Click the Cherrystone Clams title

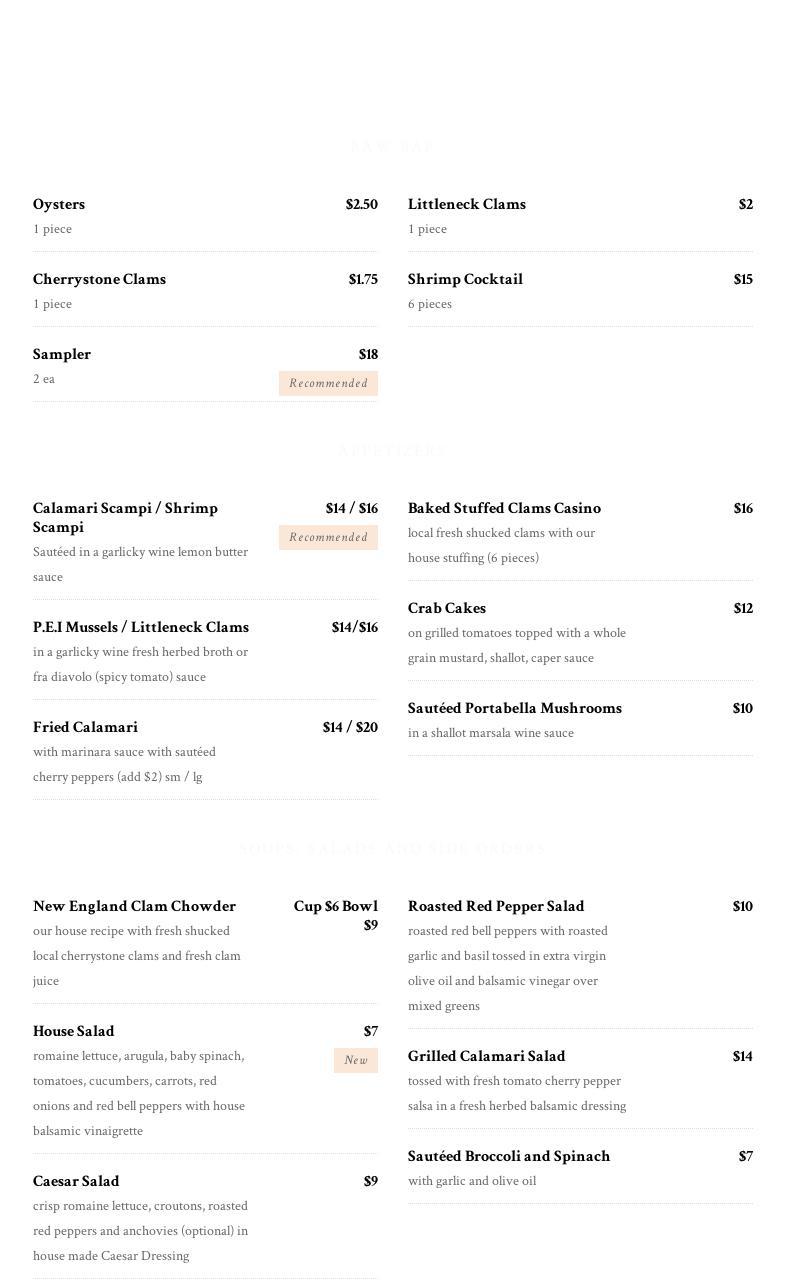tap(99, 279)
